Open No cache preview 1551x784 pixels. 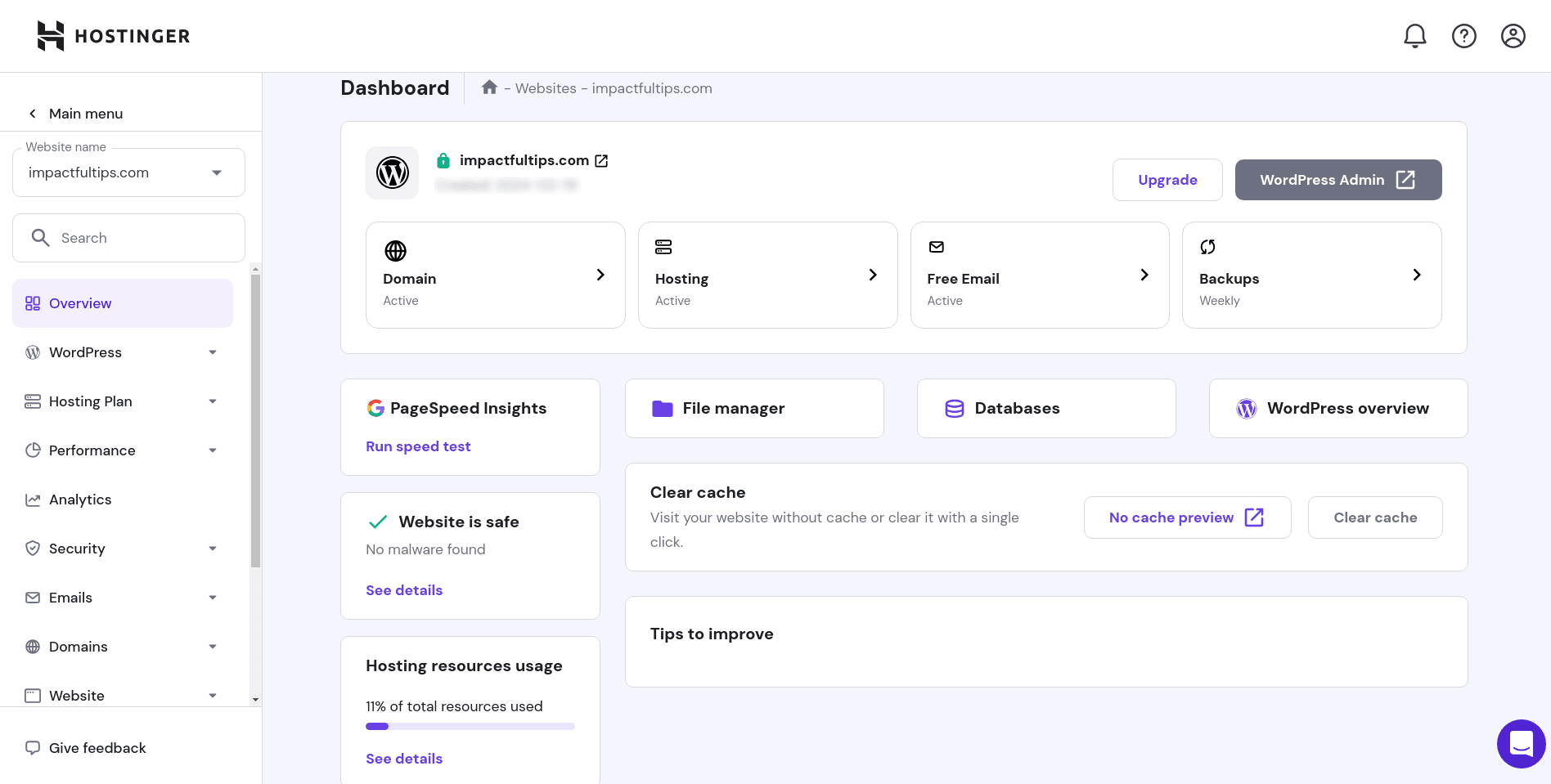[x=1187, y=517]
